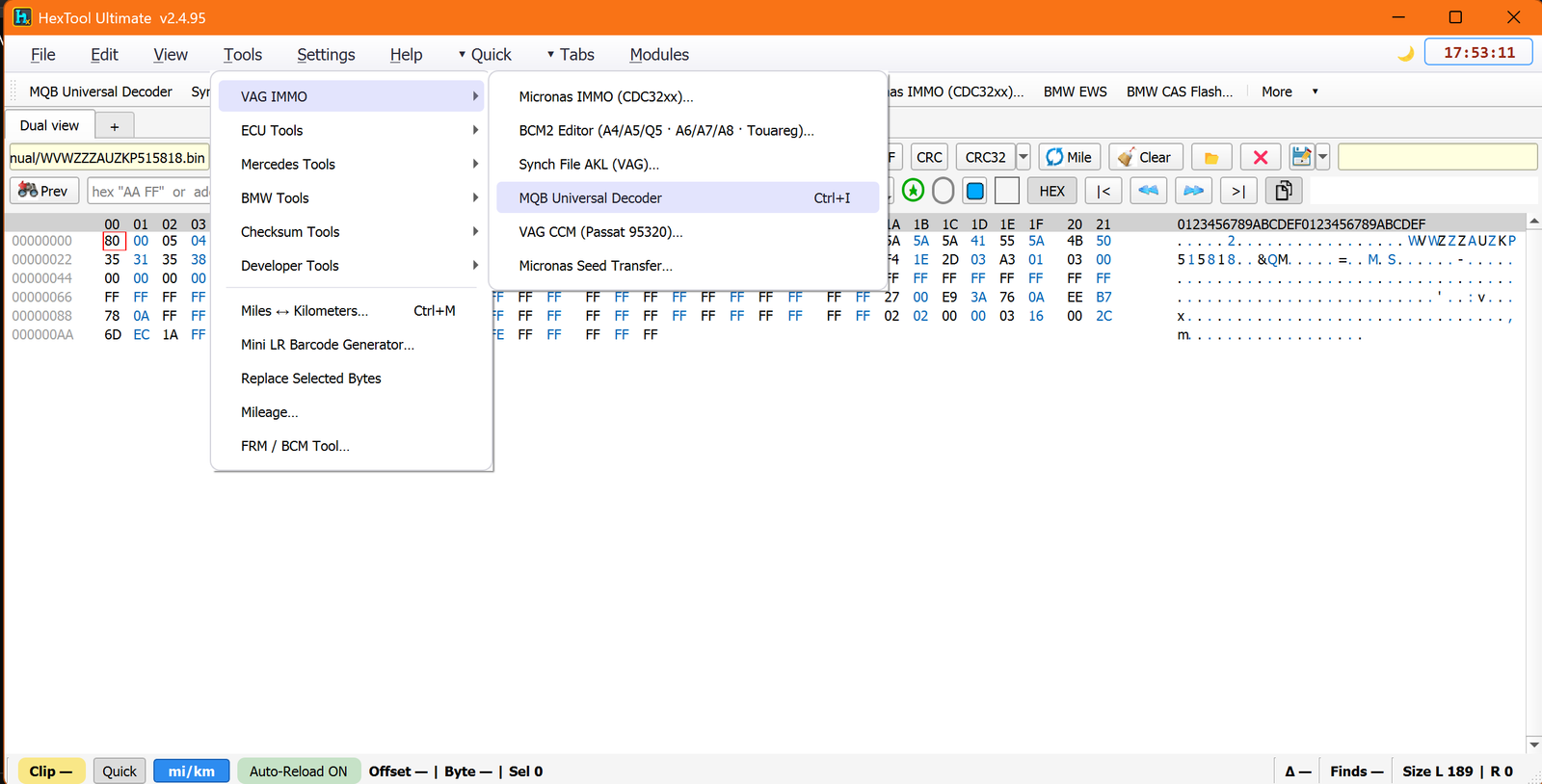Click the Quick status bar button
The width and height of the screenshot is (1542, 784).
tap(120, 771)
